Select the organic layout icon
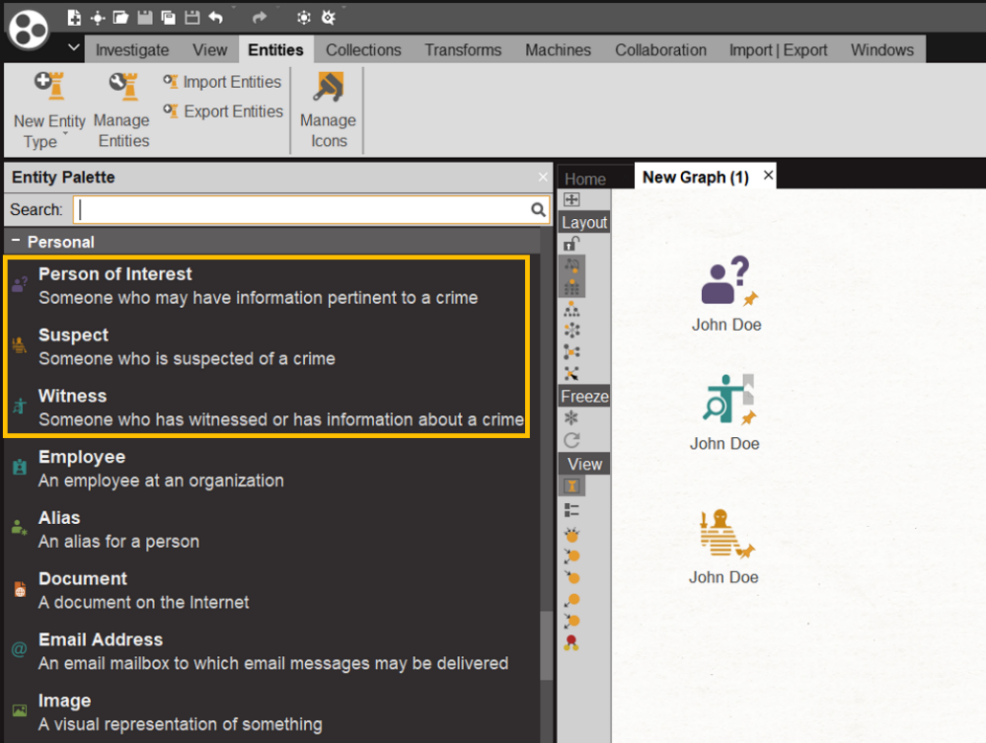Viewport: 986px width, 743px height. pos(572,351)
